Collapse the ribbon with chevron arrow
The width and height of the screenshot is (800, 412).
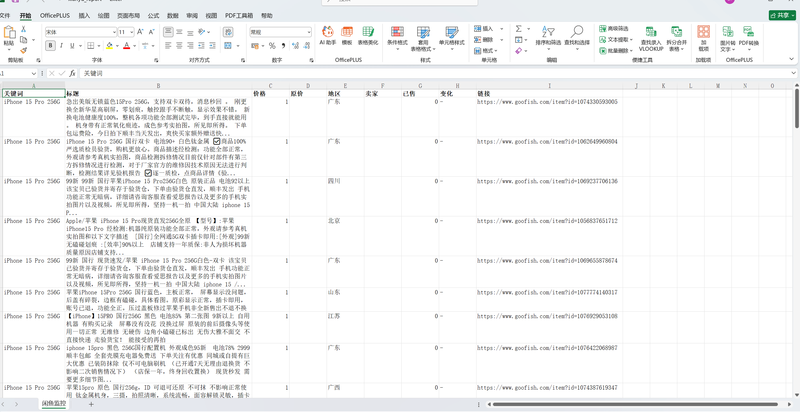point(793,60)
